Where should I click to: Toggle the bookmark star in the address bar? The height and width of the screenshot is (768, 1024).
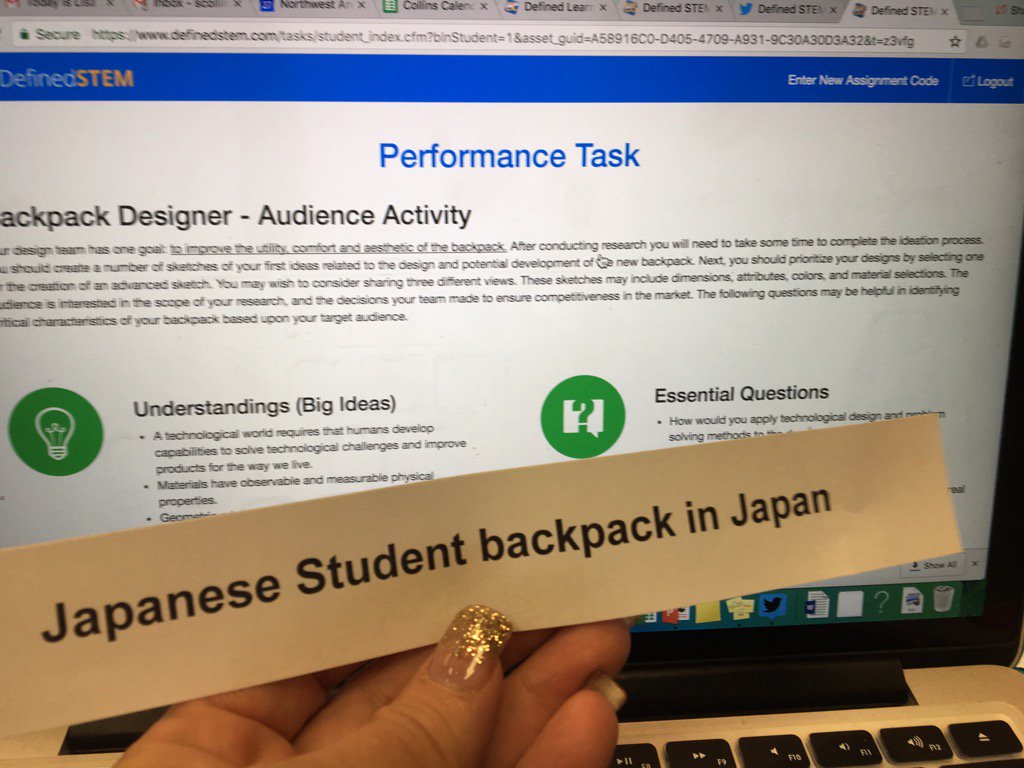[955, 43]
